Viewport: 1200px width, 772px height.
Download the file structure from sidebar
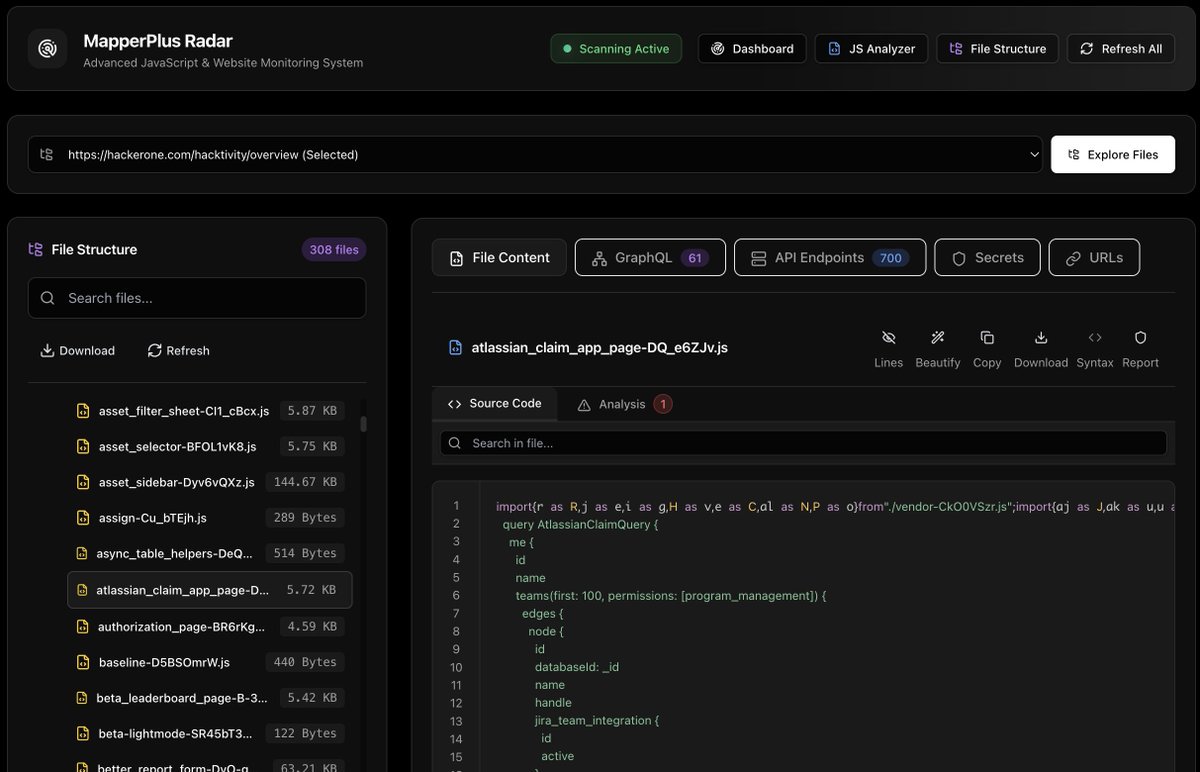pyautogui.click(x=77, y=351)
